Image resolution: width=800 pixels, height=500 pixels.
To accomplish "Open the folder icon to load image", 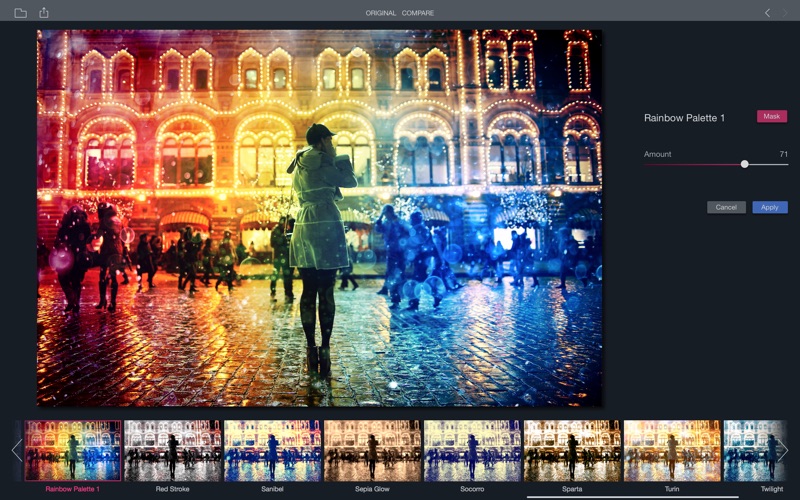I will tap(20, 13).
